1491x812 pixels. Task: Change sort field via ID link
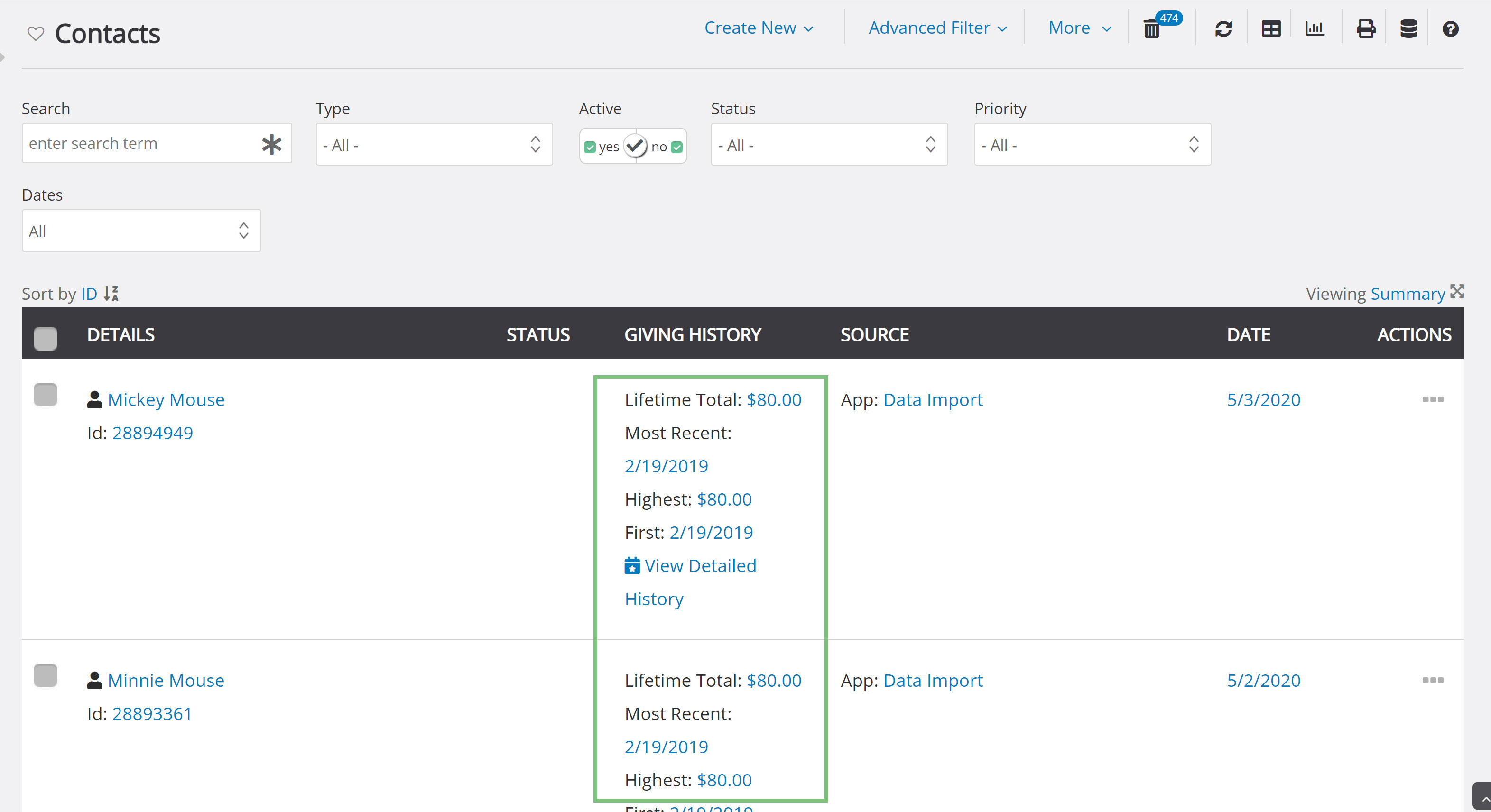click(x=89, y=294)
